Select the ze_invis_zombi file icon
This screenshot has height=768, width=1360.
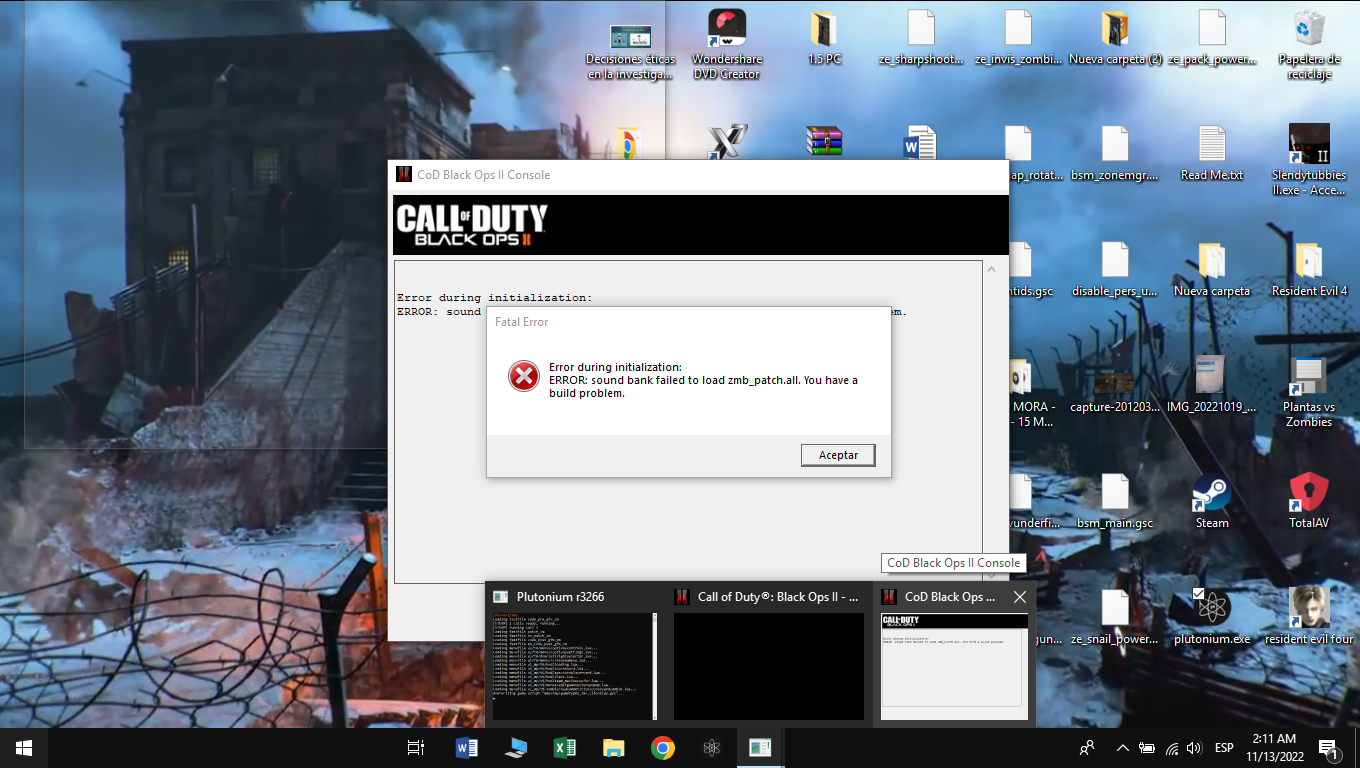coord(1018,38)
